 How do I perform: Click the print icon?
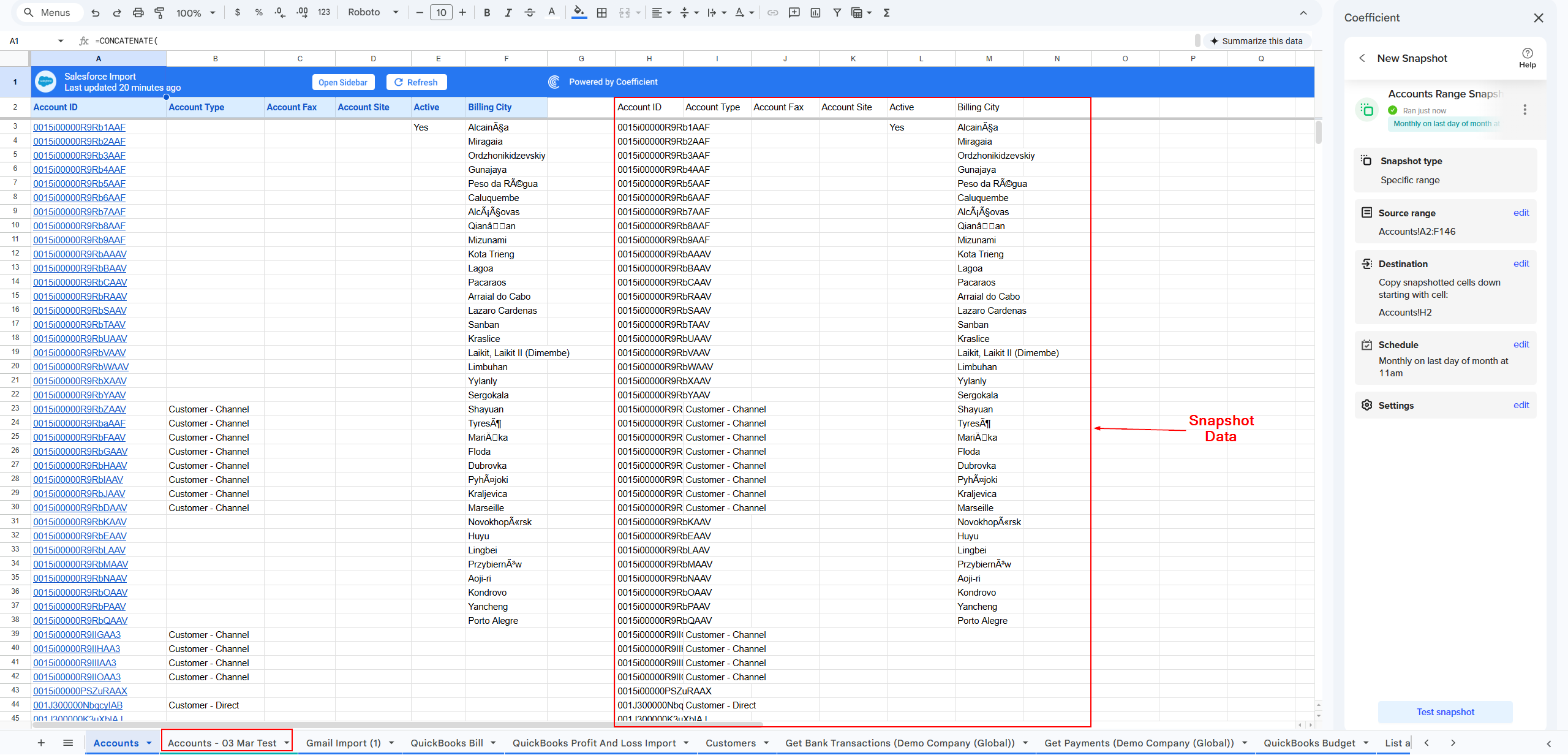point(138,12)
